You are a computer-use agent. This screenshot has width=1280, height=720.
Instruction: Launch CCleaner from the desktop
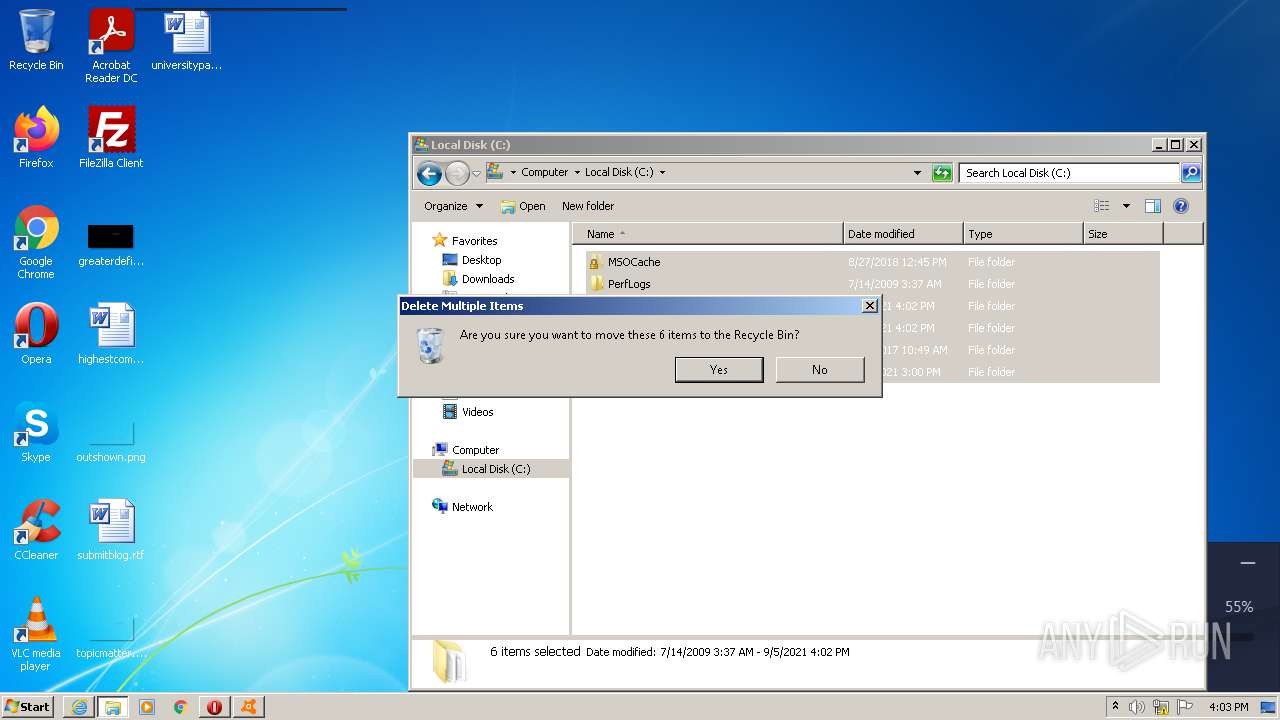[36, 530]
